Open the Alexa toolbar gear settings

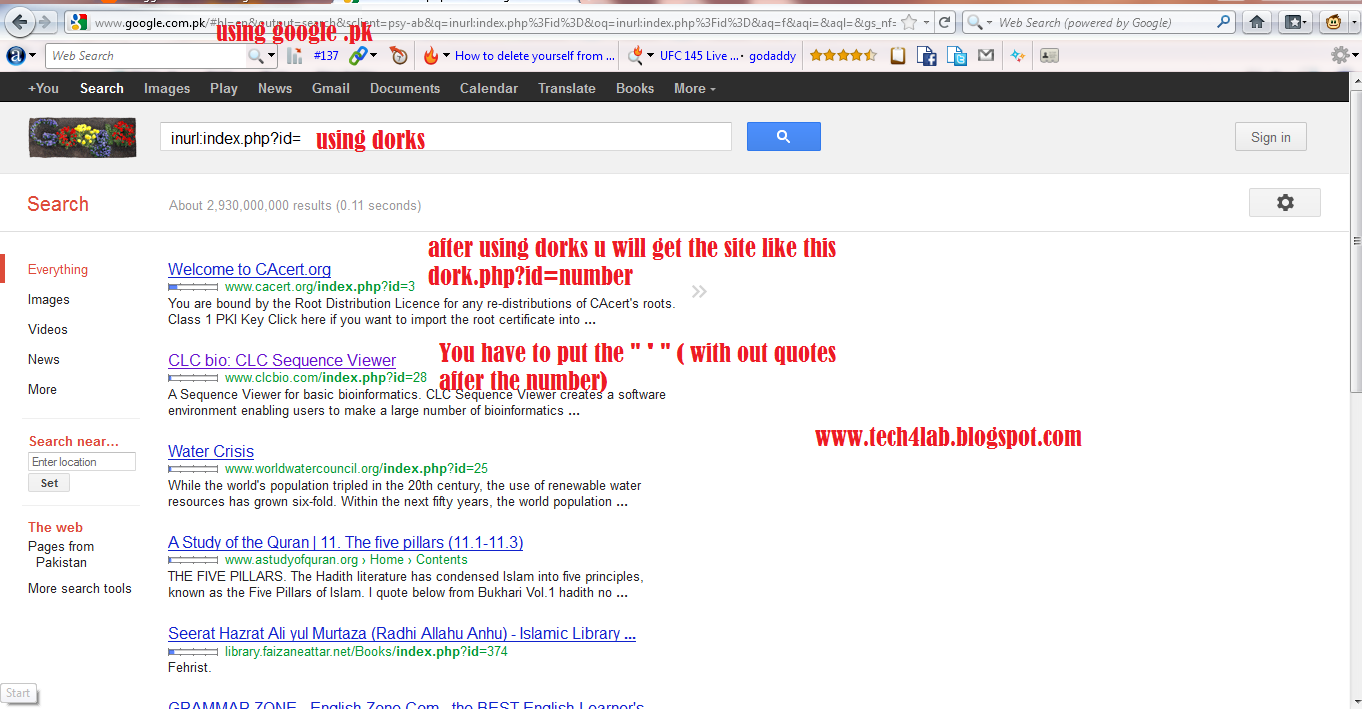pos(1340,56)
